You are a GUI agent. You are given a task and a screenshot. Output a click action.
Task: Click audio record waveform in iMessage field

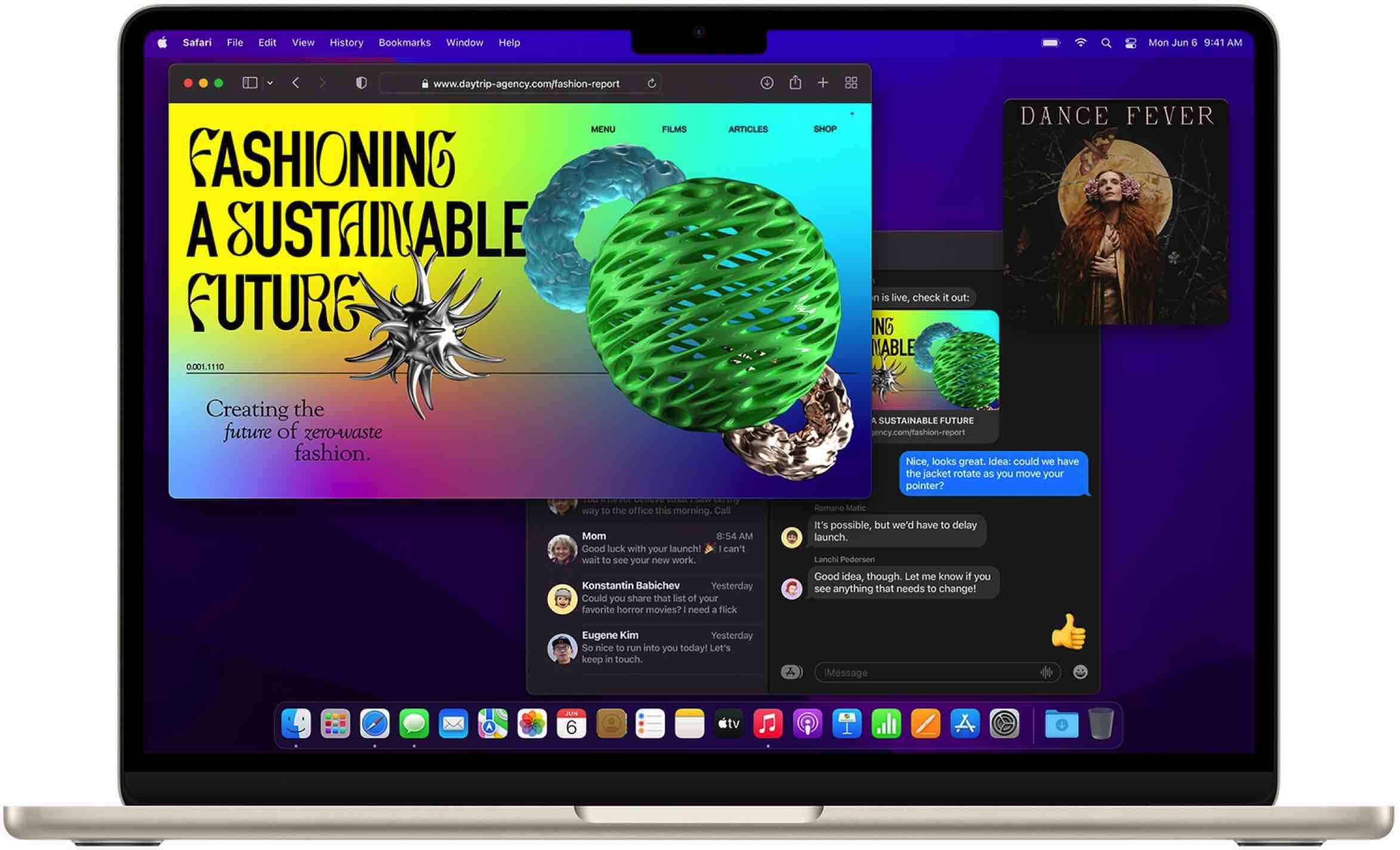click(1047, 673)
